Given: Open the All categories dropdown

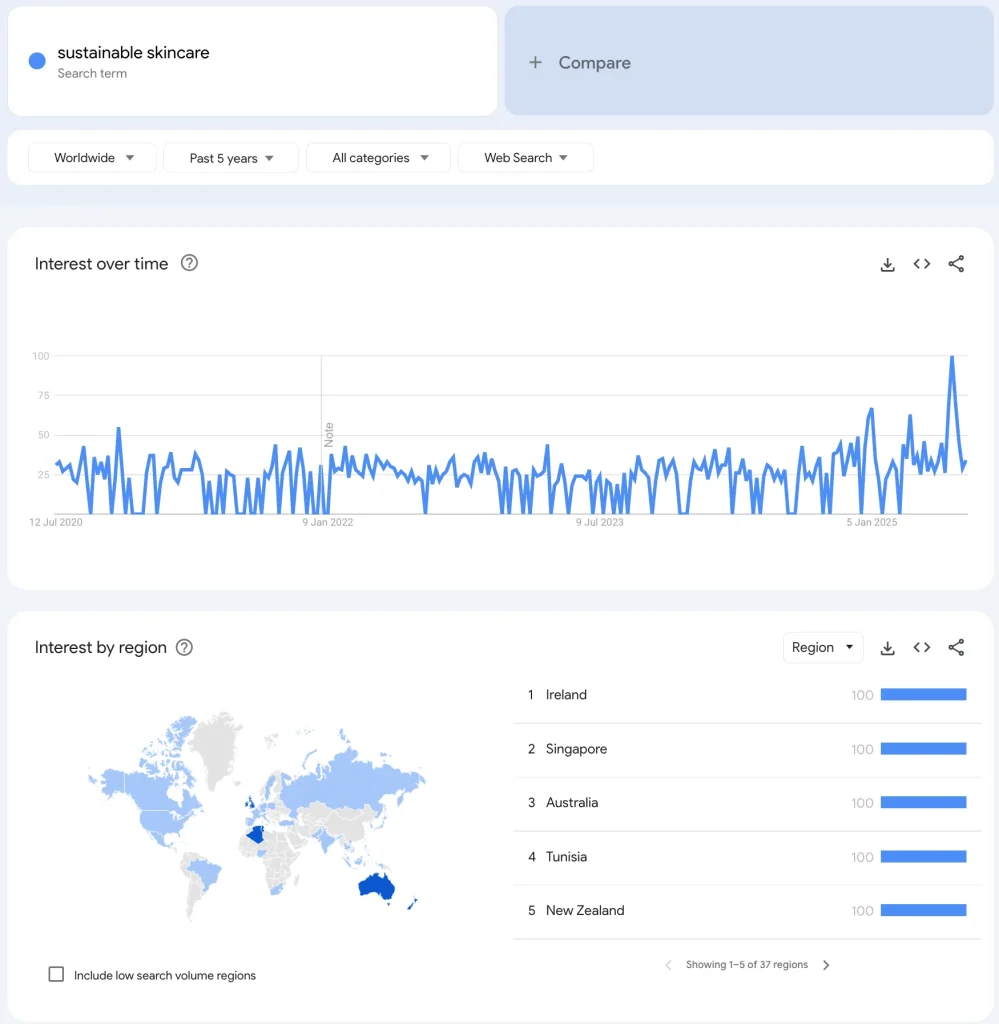Looking at the screenshot, I should pyautogui.click(x=380, y=158).
